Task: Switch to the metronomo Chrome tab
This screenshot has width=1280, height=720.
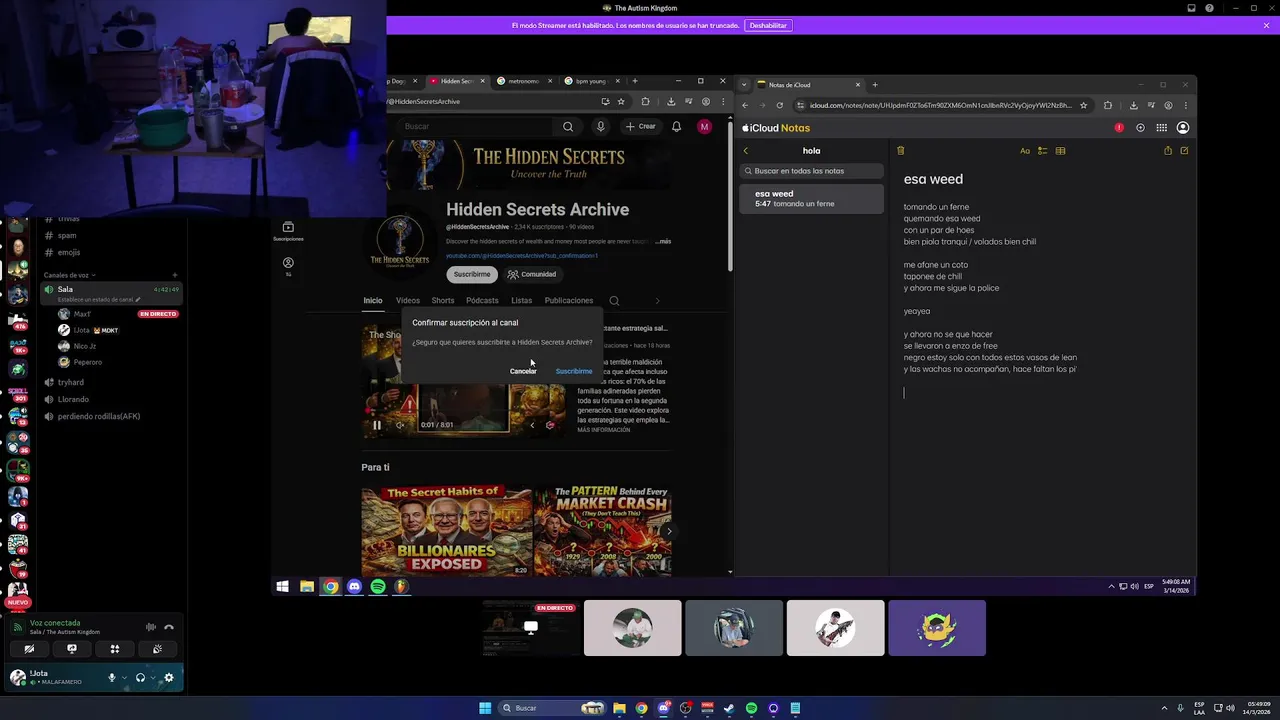Action: click(x=524, y=81)
